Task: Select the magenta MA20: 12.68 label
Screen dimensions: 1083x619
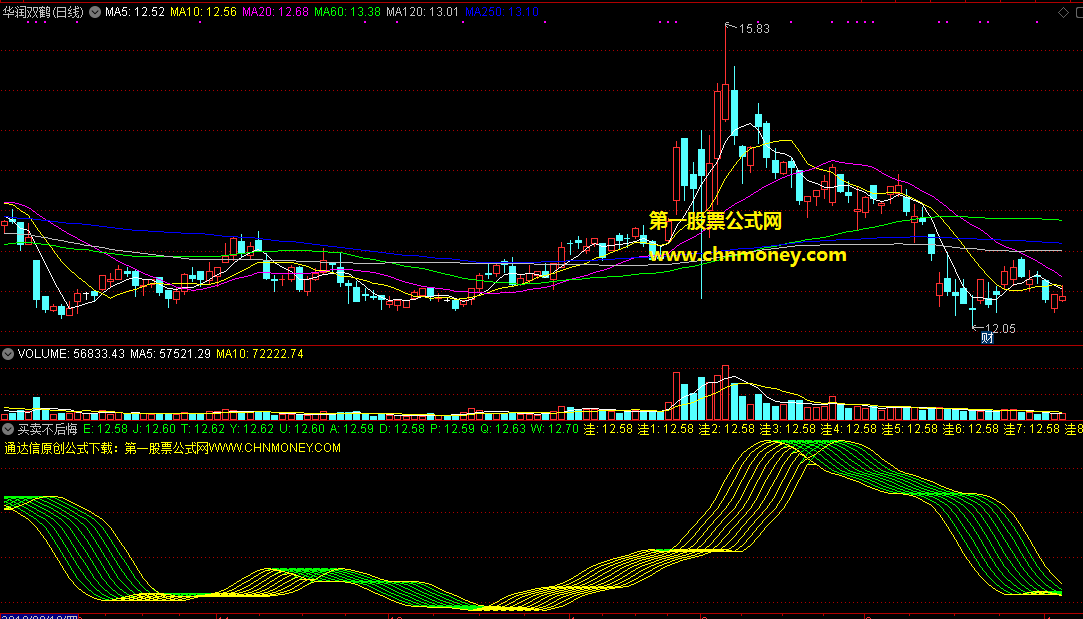Action: (276, 12)
